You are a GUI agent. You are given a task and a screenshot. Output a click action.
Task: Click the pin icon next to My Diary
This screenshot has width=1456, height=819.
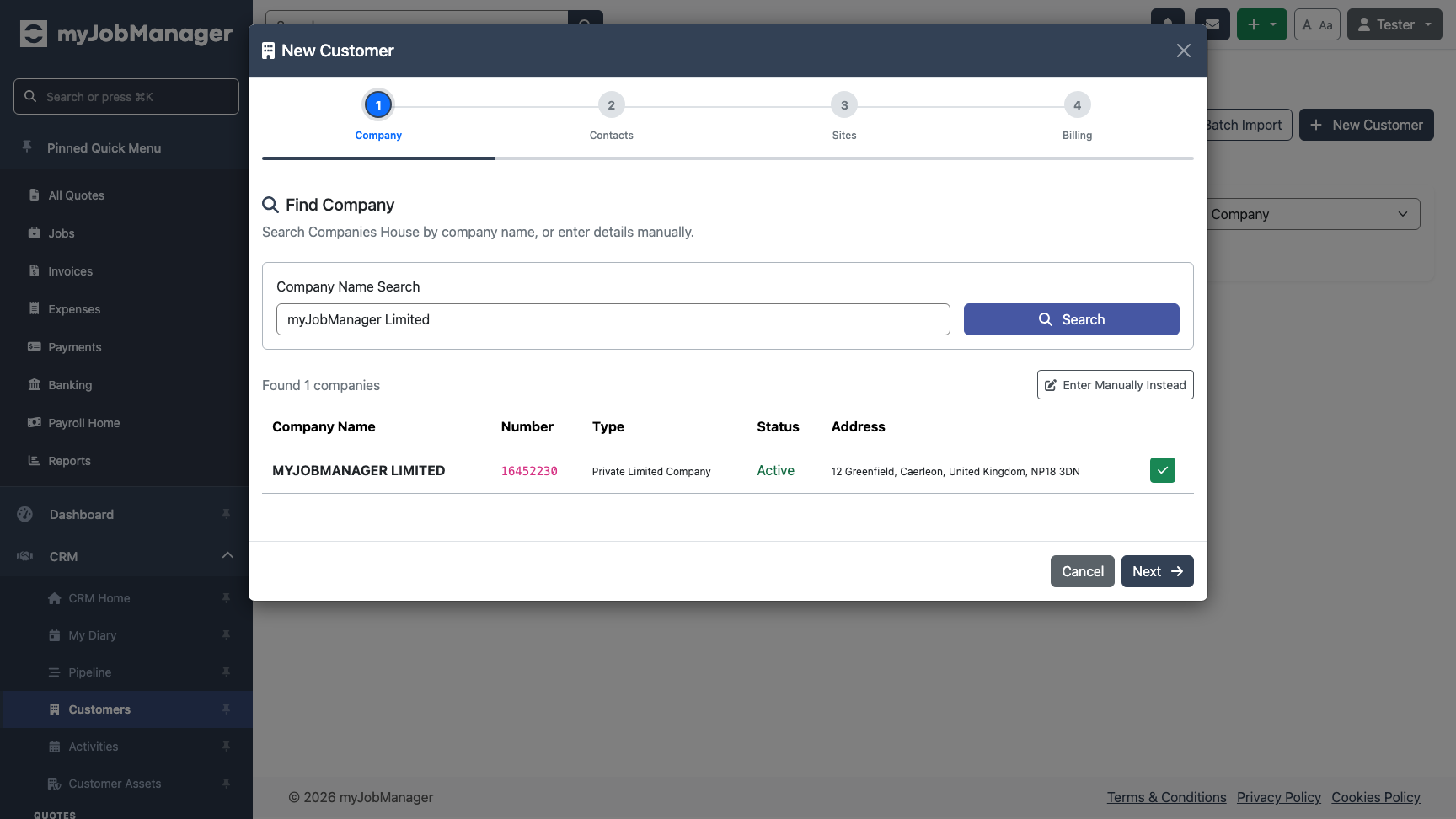(x=226, y=635)
